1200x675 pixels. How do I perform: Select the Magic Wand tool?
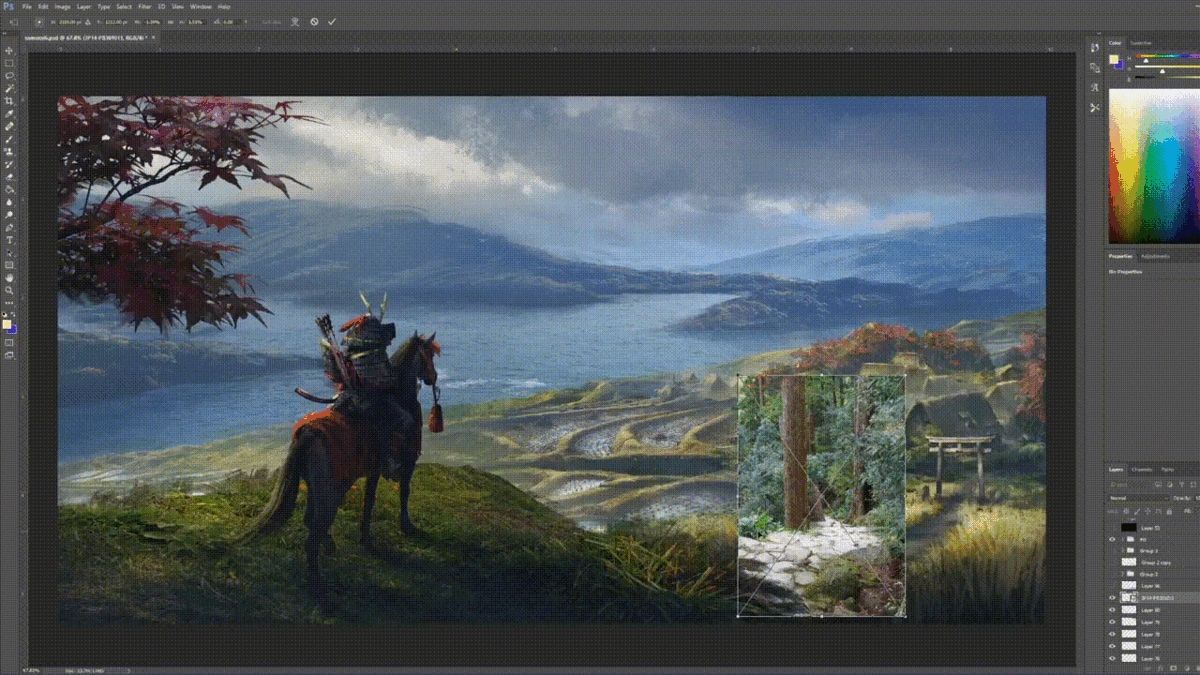point(10,87)
